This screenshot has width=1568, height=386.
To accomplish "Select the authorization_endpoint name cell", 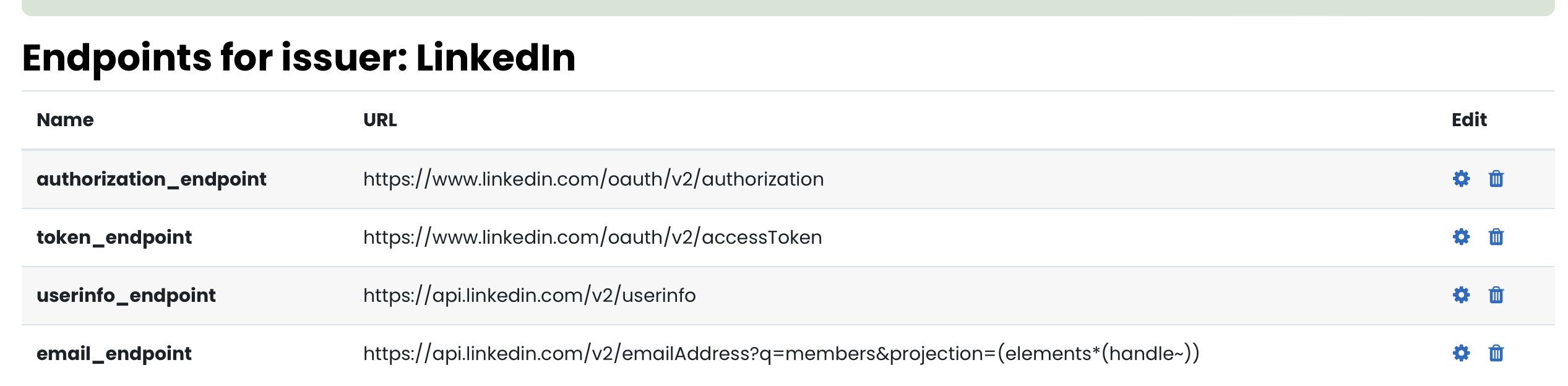I will [x=152, y=179].
